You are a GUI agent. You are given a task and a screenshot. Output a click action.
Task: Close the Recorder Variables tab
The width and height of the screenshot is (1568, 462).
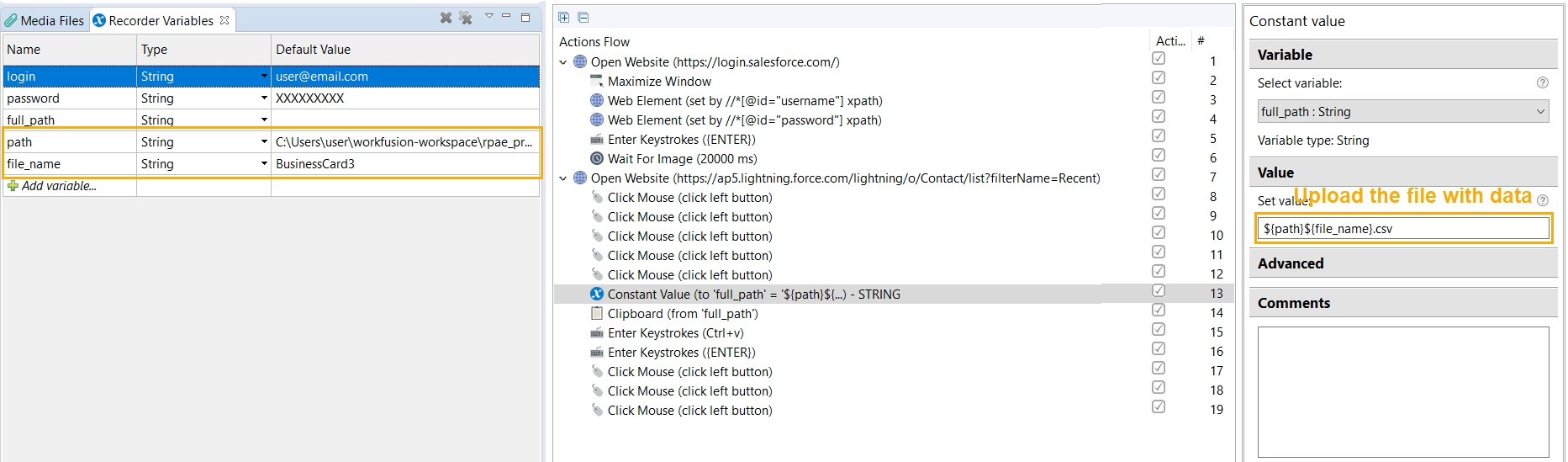point(224,20)
